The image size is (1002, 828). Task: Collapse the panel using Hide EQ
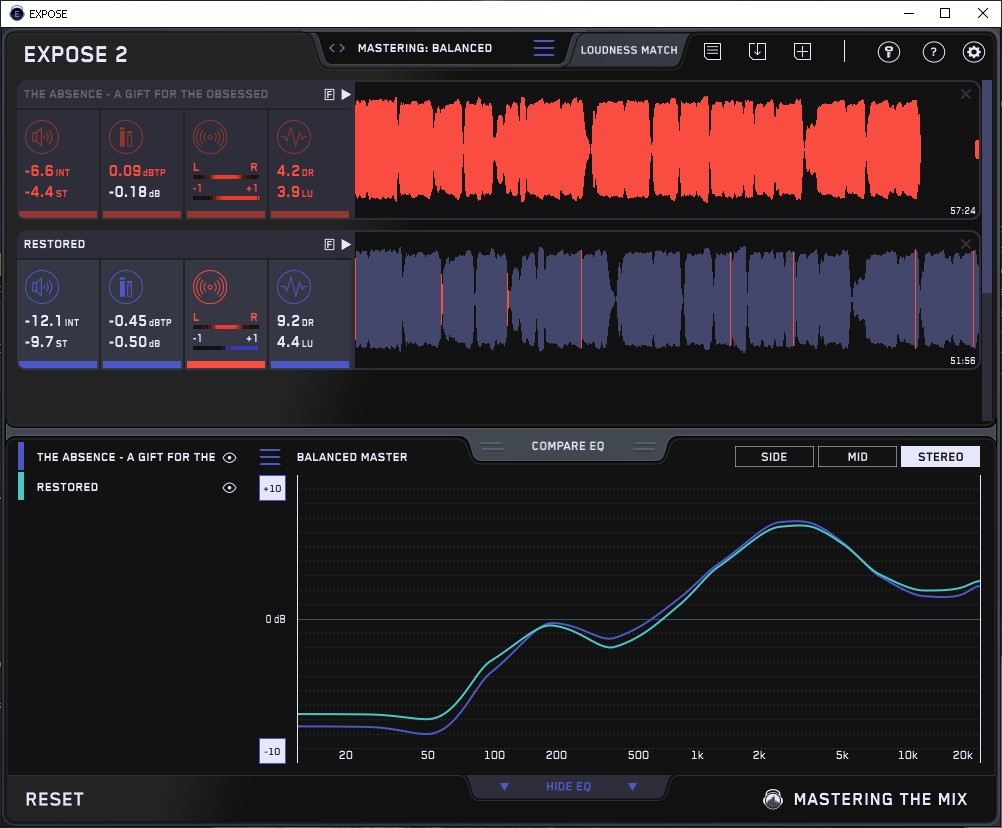pyautogui.click(x=568, y=786)
